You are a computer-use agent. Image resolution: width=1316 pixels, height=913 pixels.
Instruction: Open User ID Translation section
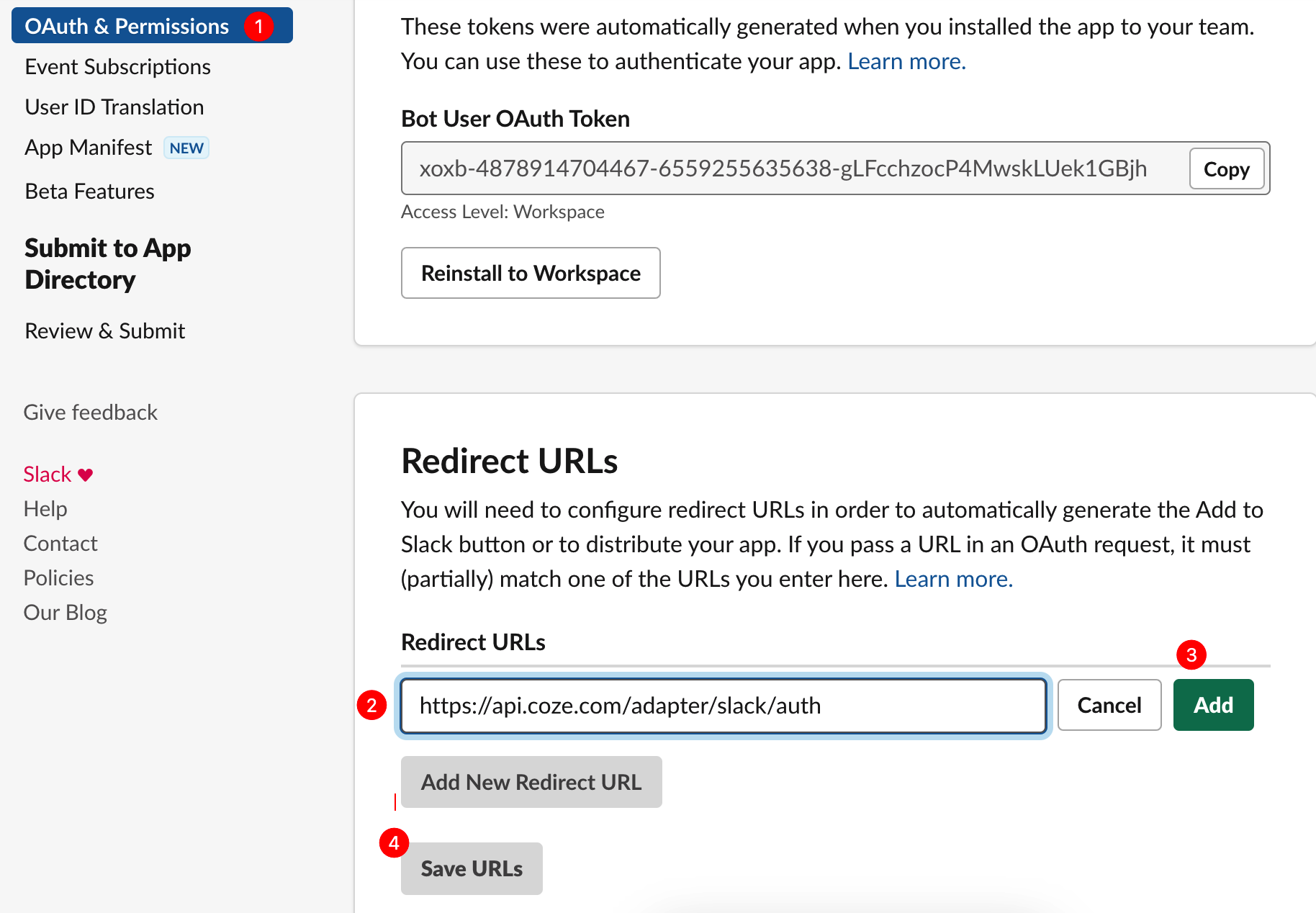(x=114, y=107)
